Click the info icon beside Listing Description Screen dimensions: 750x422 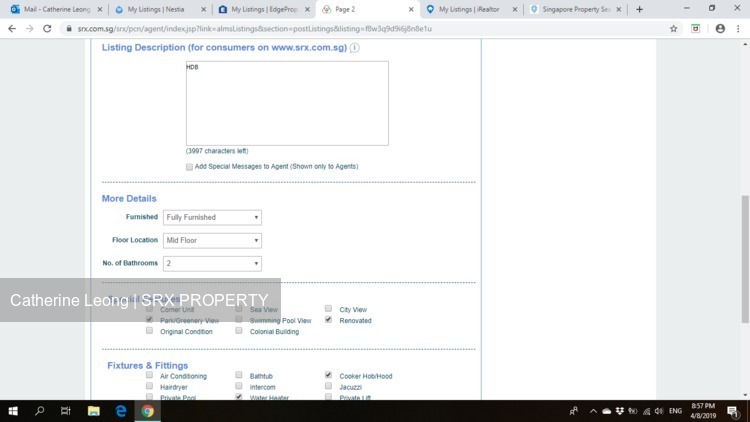coord(354,48)
